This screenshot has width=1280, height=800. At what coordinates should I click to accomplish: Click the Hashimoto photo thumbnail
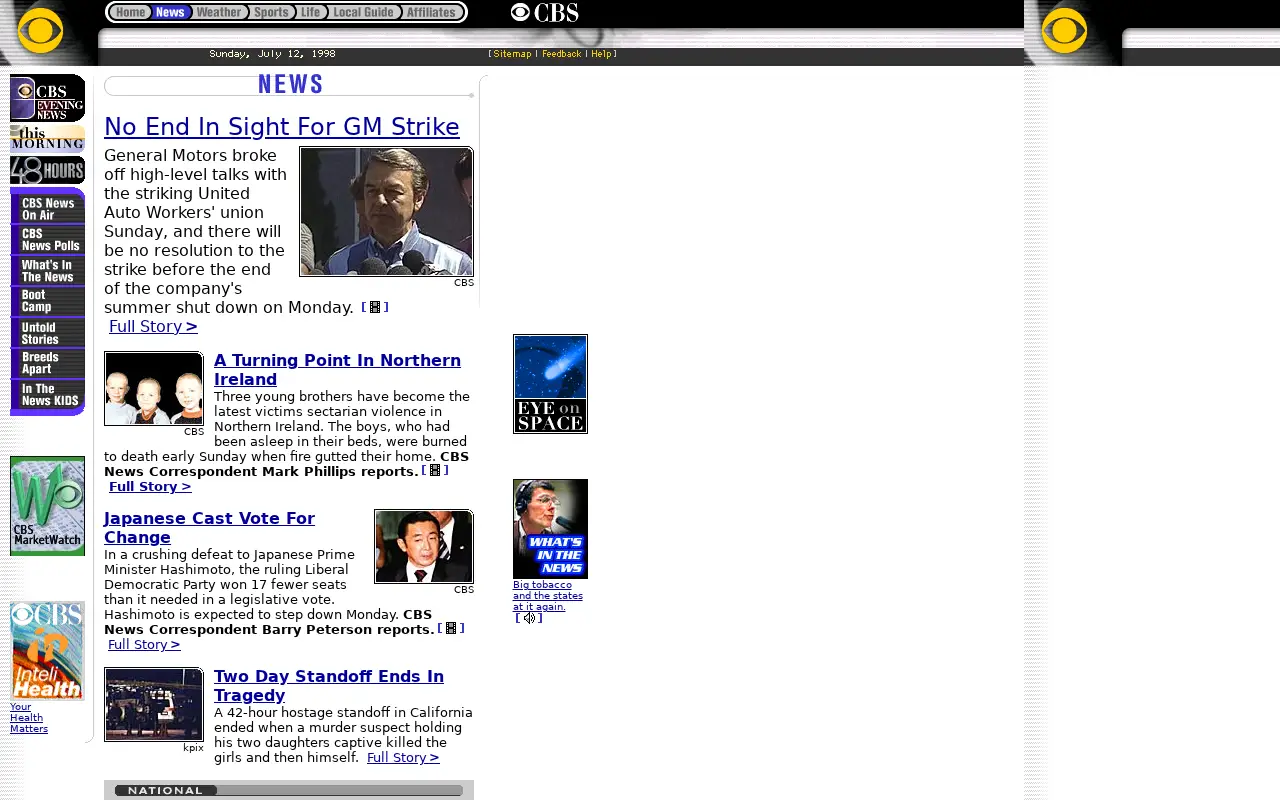coord(424,546)
